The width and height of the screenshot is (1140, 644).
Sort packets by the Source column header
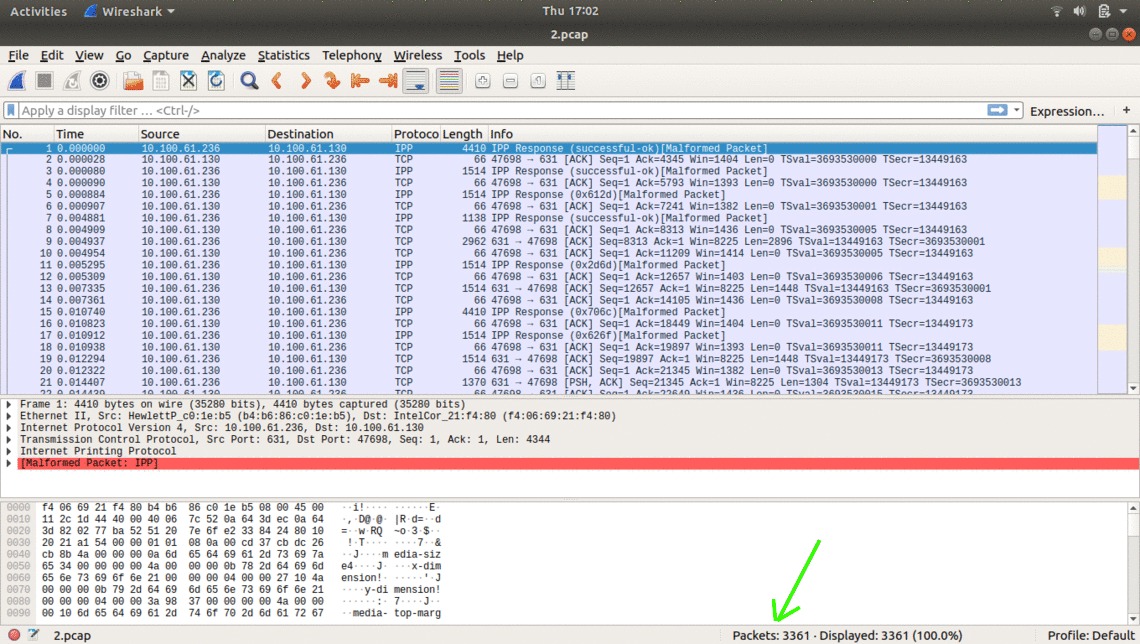coord(201,134)
